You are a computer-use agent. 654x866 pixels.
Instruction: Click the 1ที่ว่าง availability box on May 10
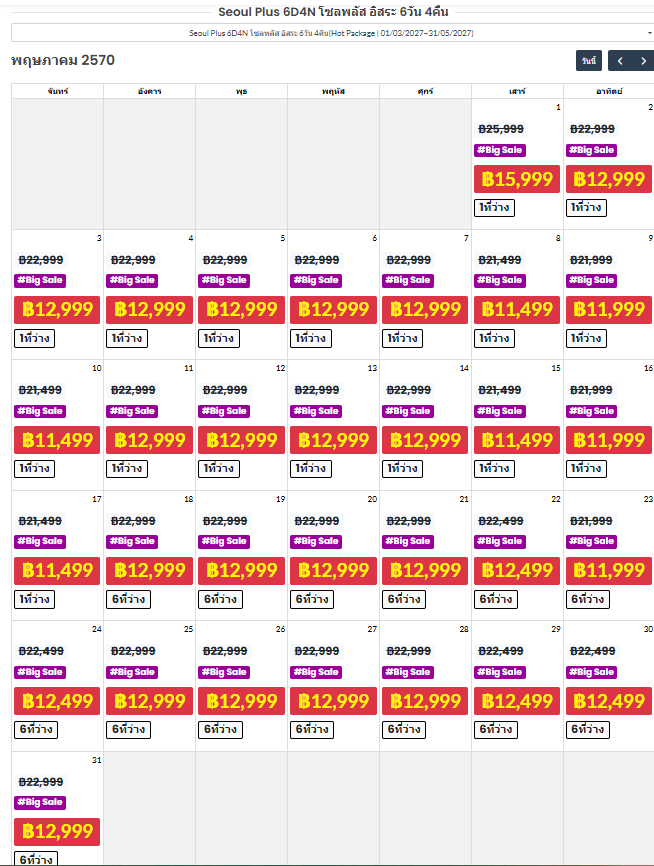click(x=34, y=469)
